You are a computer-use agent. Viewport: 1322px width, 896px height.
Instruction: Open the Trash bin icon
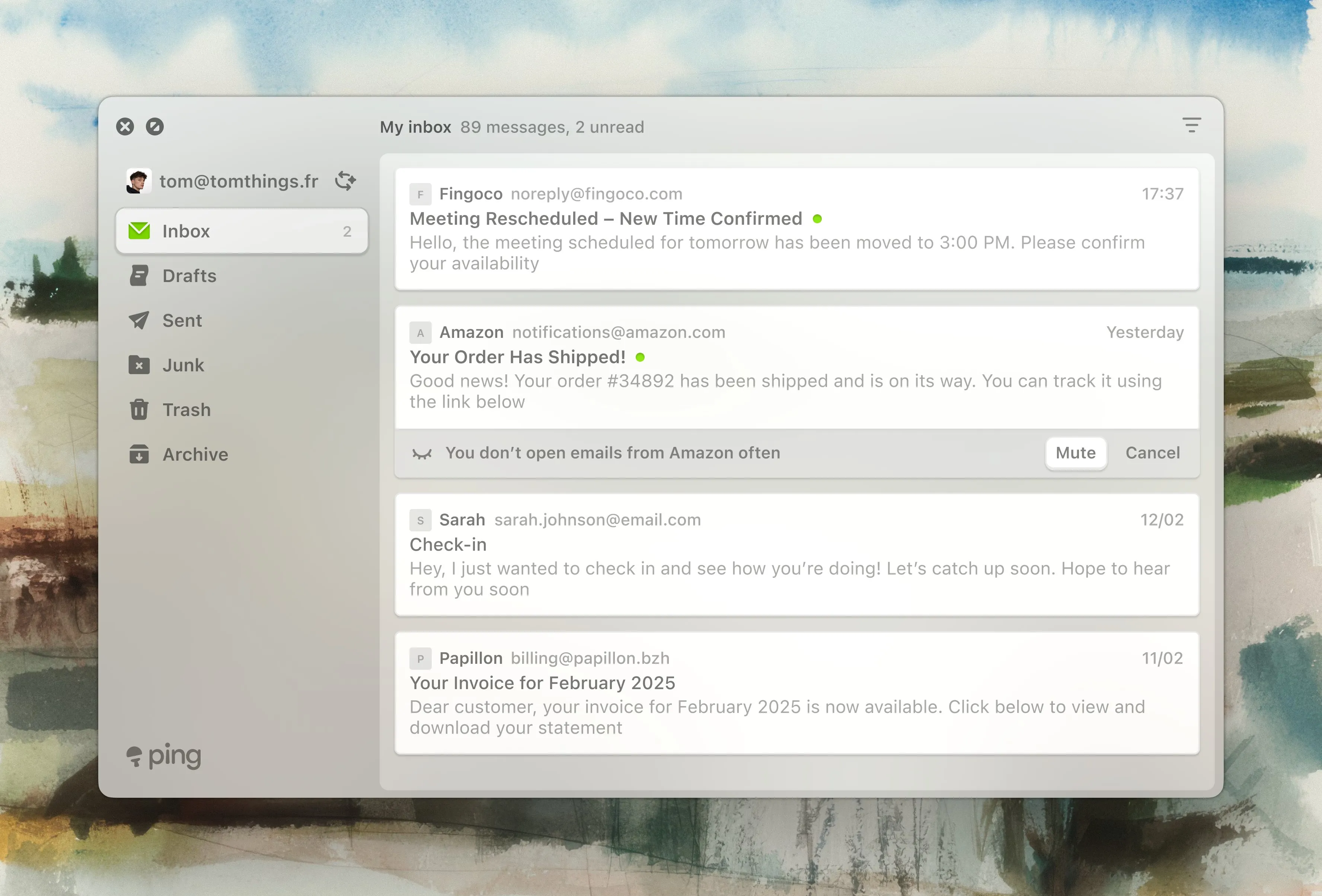[139, 409]
